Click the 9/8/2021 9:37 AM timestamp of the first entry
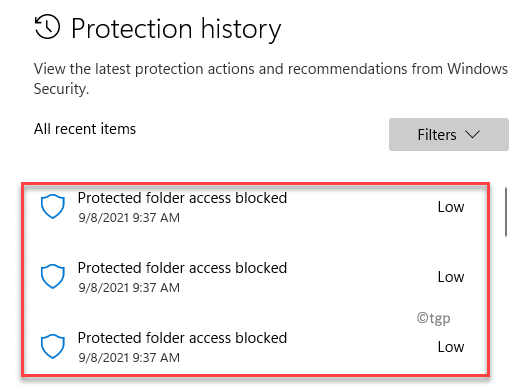The height and width of the screenshot is (390, 524). (x=129, y=218)
